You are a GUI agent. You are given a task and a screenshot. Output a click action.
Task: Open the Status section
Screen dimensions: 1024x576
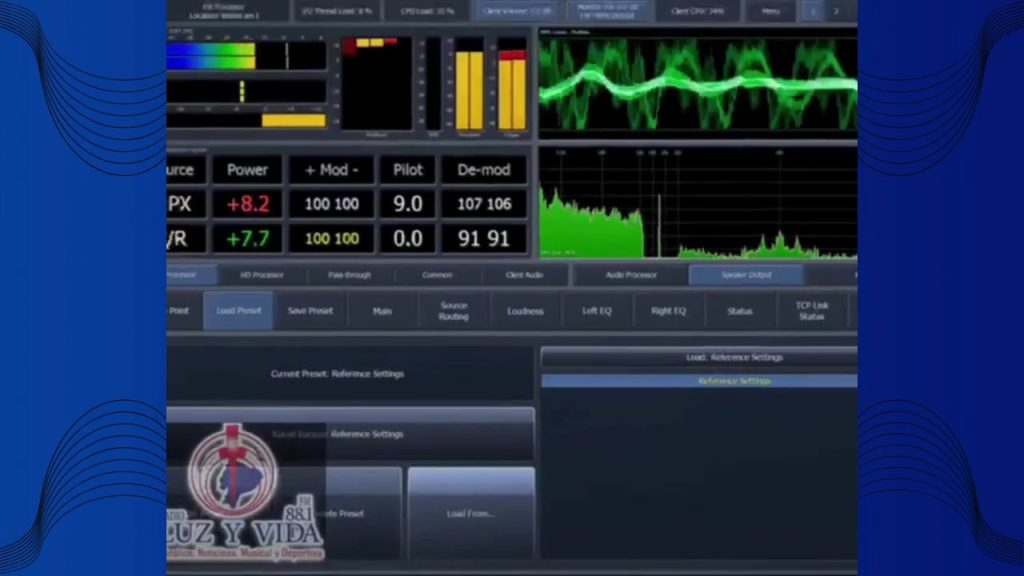[x=740, y=311]
